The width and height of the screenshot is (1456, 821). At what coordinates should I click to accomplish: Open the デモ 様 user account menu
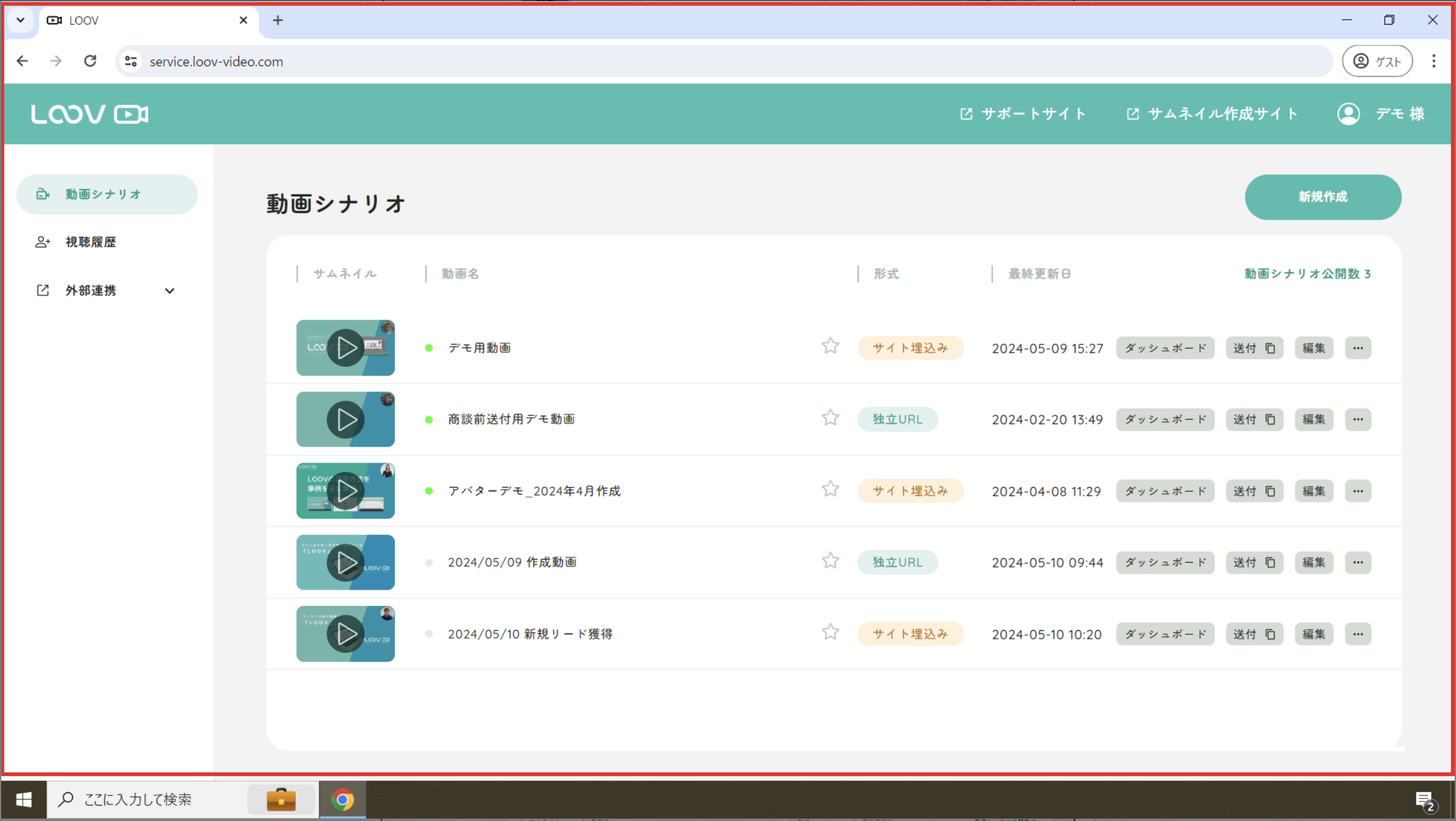1381,114
